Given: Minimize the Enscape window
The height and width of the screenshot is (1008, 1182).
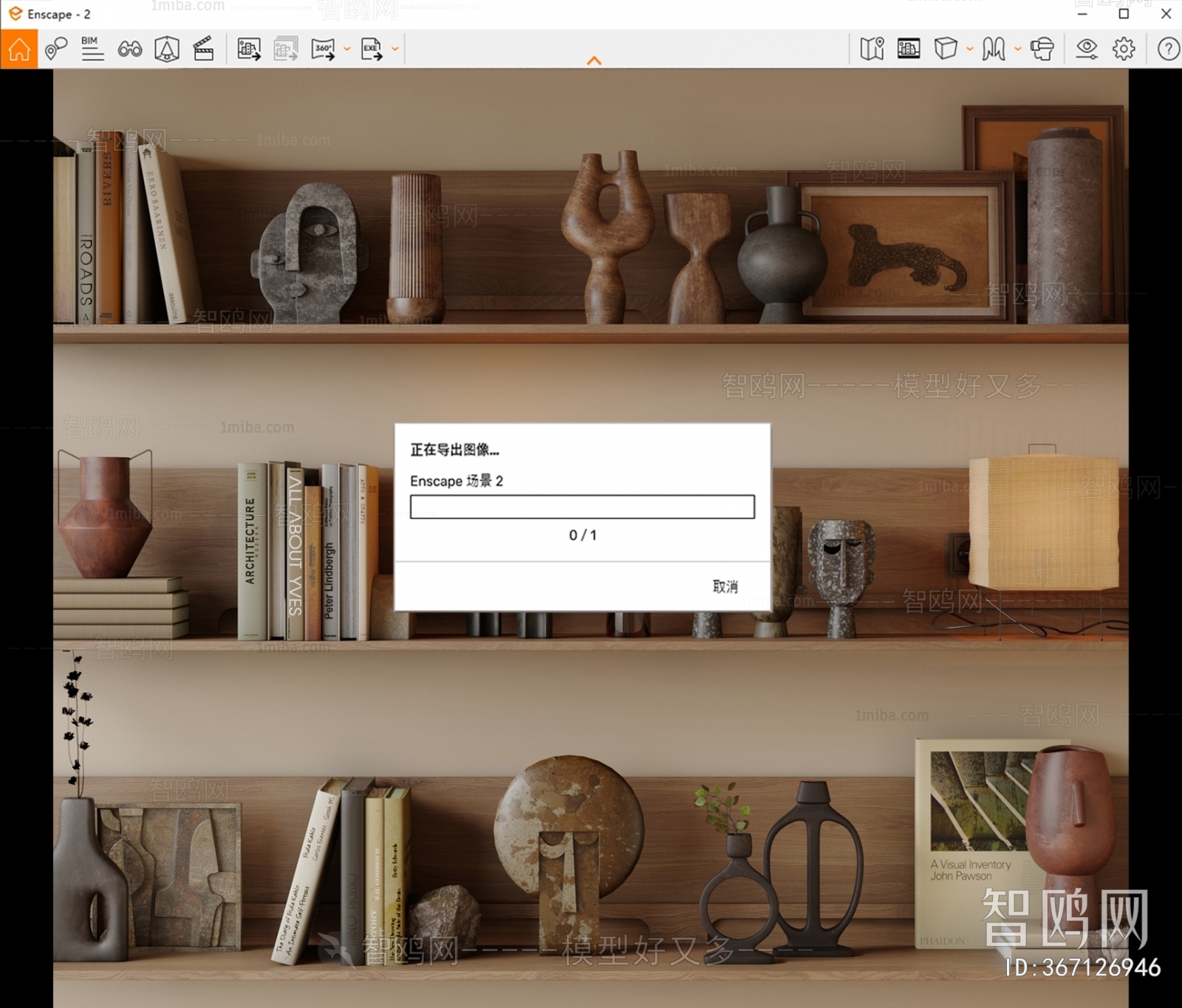Looking at the screenshot, I should pyautogui.click(x=1082, y=14).
